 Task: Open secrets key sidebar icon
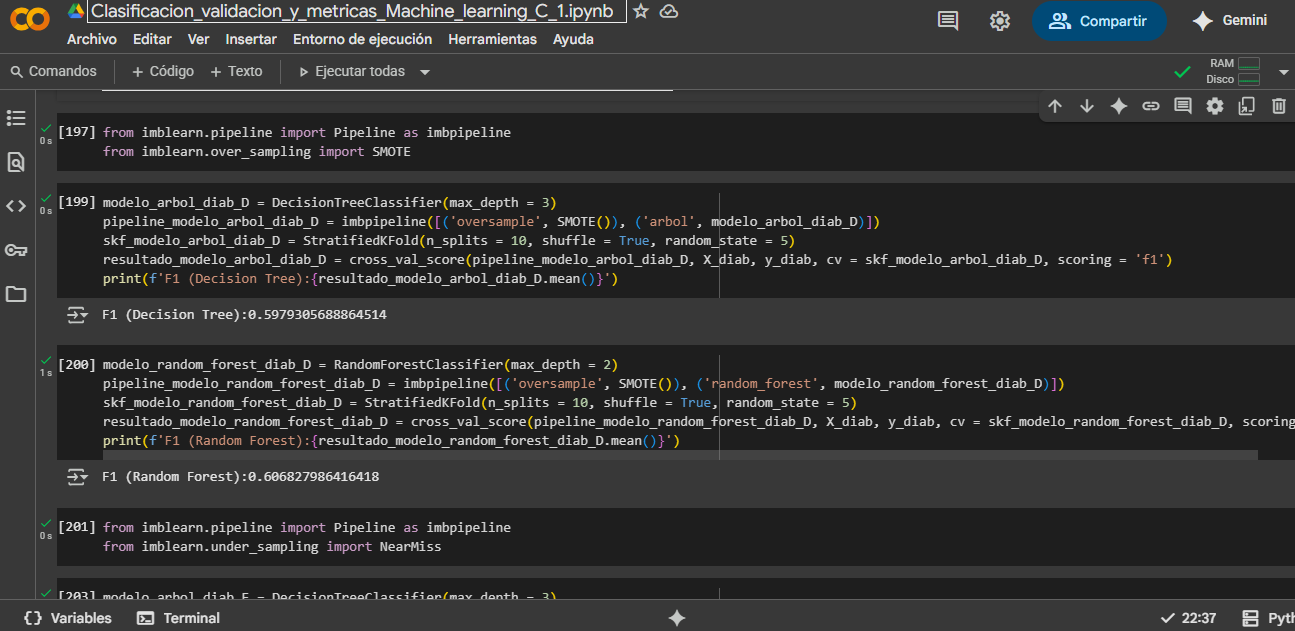[x=16, y=250]
